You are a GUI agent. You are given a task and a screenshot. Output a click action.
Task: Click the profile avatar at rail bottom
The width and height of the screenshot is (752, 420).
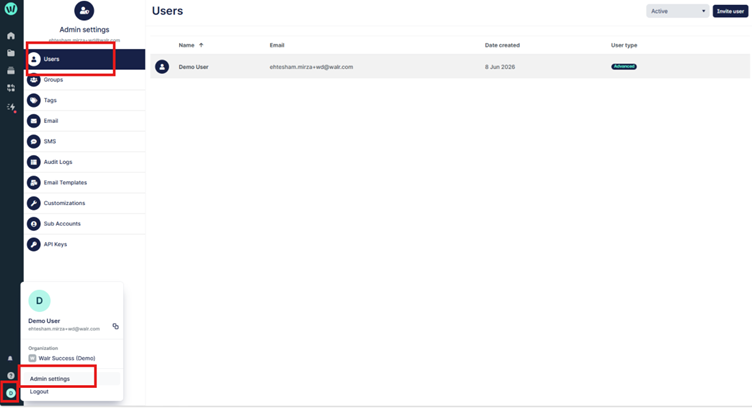click(11, 393)
